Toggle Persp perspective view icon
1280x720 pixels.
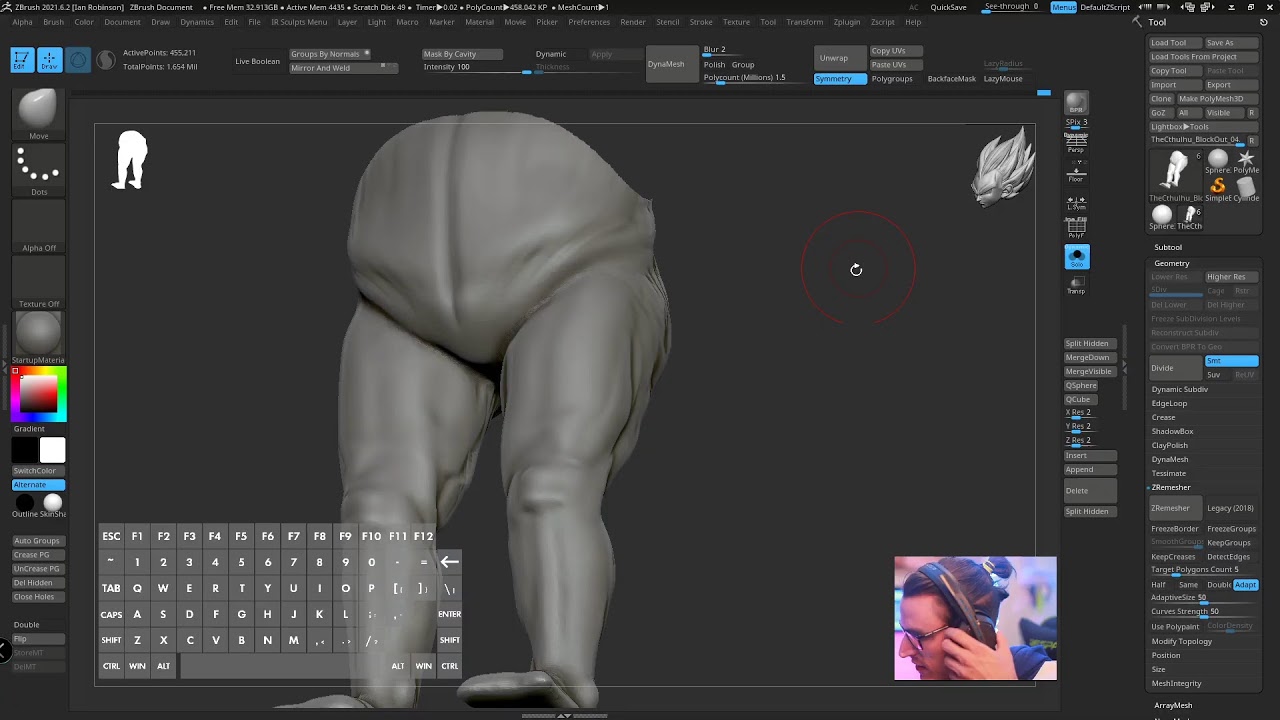click(x=1076, y=143)
